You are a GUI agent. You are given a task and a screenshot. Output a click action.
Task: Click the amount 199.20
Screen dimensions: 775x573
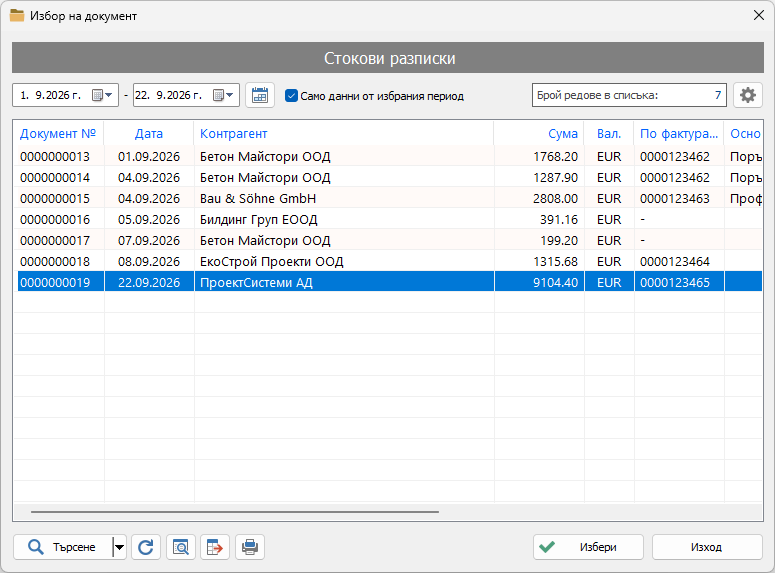[559, 240]
